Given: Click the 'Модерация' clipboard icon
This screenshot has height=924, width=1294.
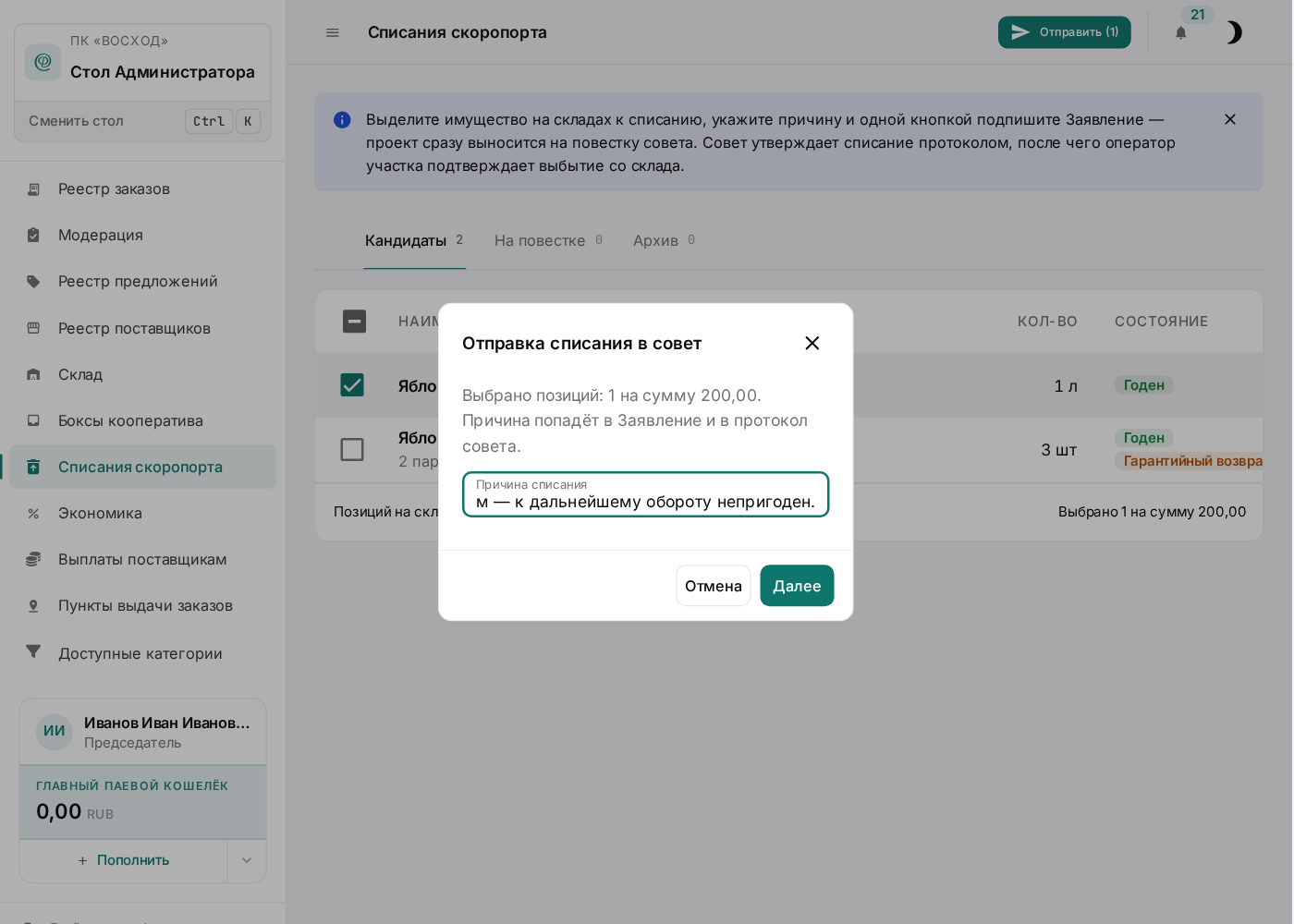Looking at the screenshot, I should click(33, 235).
